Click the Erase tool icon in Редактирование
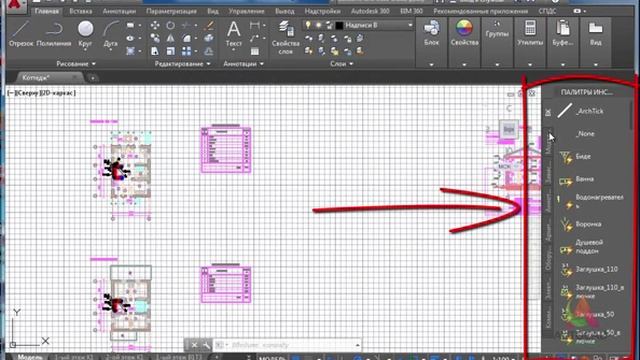Viewport: 640px width, 360px height. point(209,26)
